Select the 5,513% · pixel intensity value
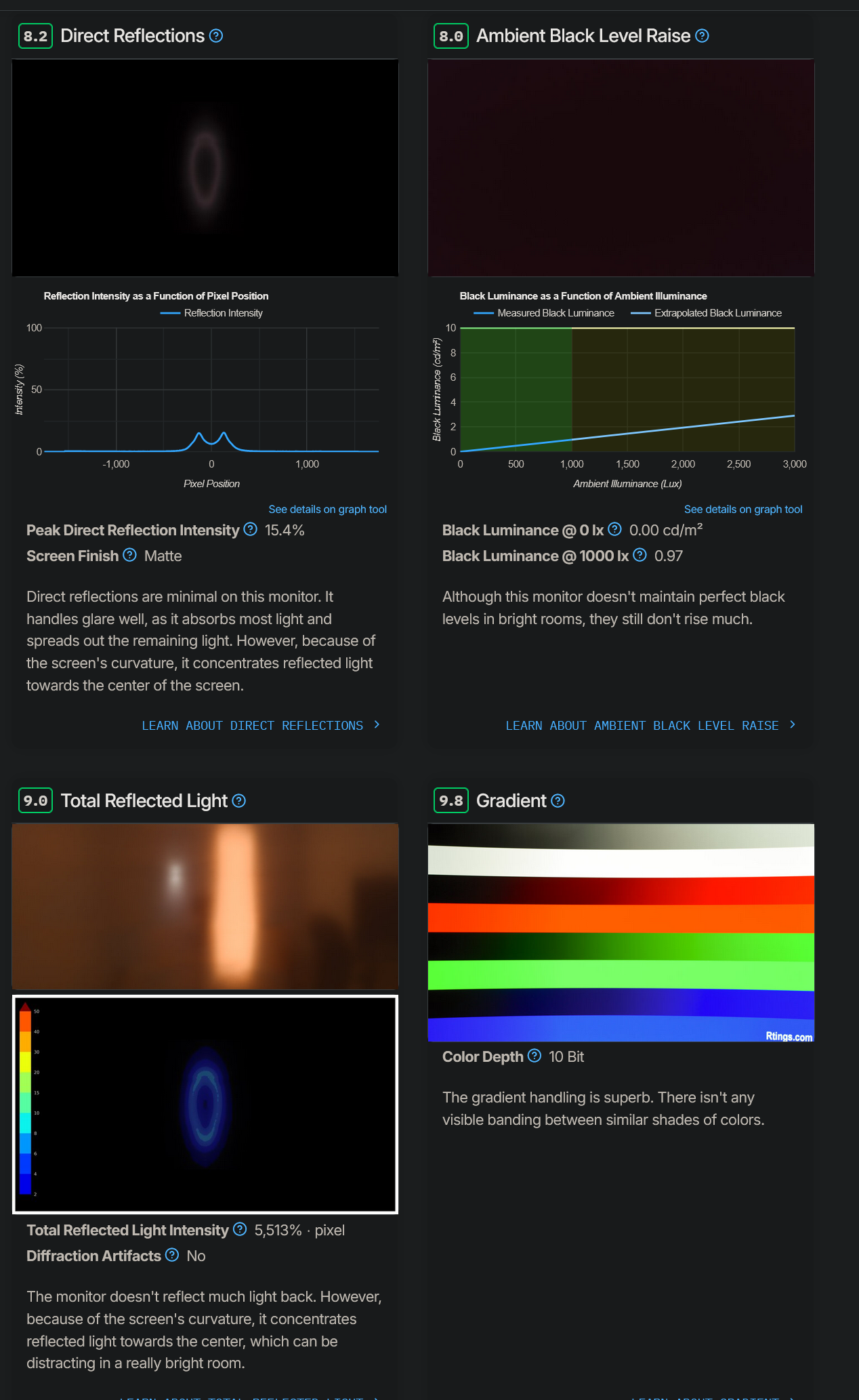The width and height of the screenshot is (859, 1400). pos(299,1230)
